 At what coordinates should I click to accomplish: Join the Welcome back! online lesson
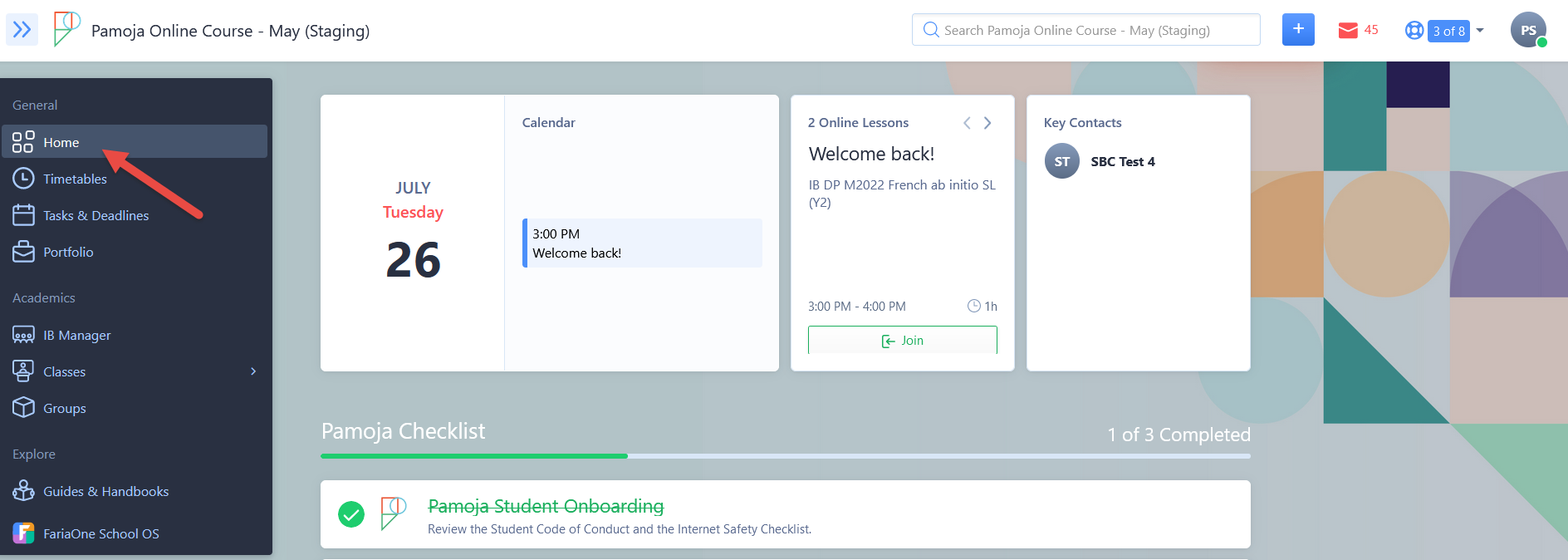tap(903, 340)
